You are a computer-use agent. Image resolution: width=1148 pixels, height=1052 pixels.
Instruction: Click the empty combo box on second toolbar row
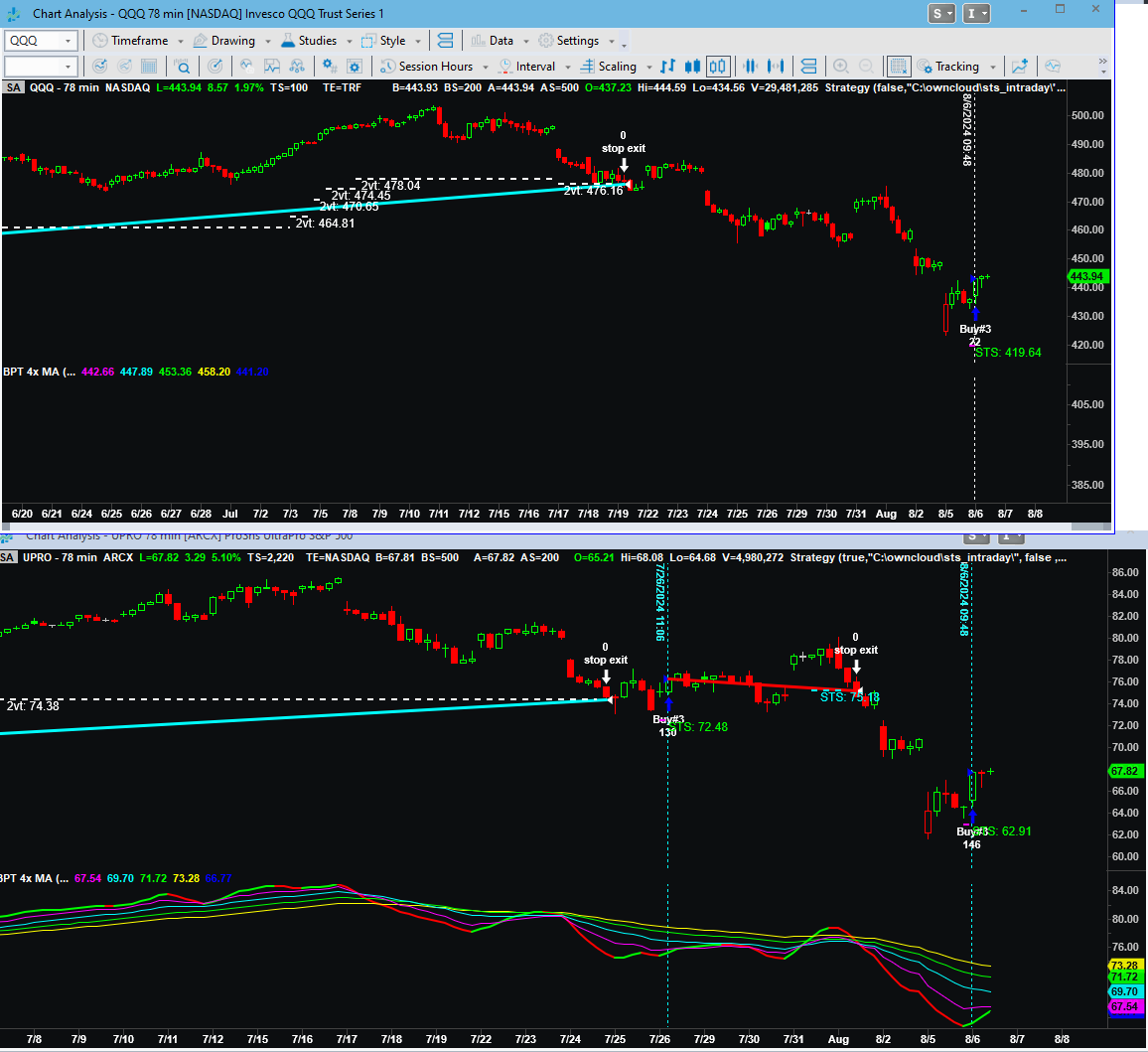pos(41,67)
